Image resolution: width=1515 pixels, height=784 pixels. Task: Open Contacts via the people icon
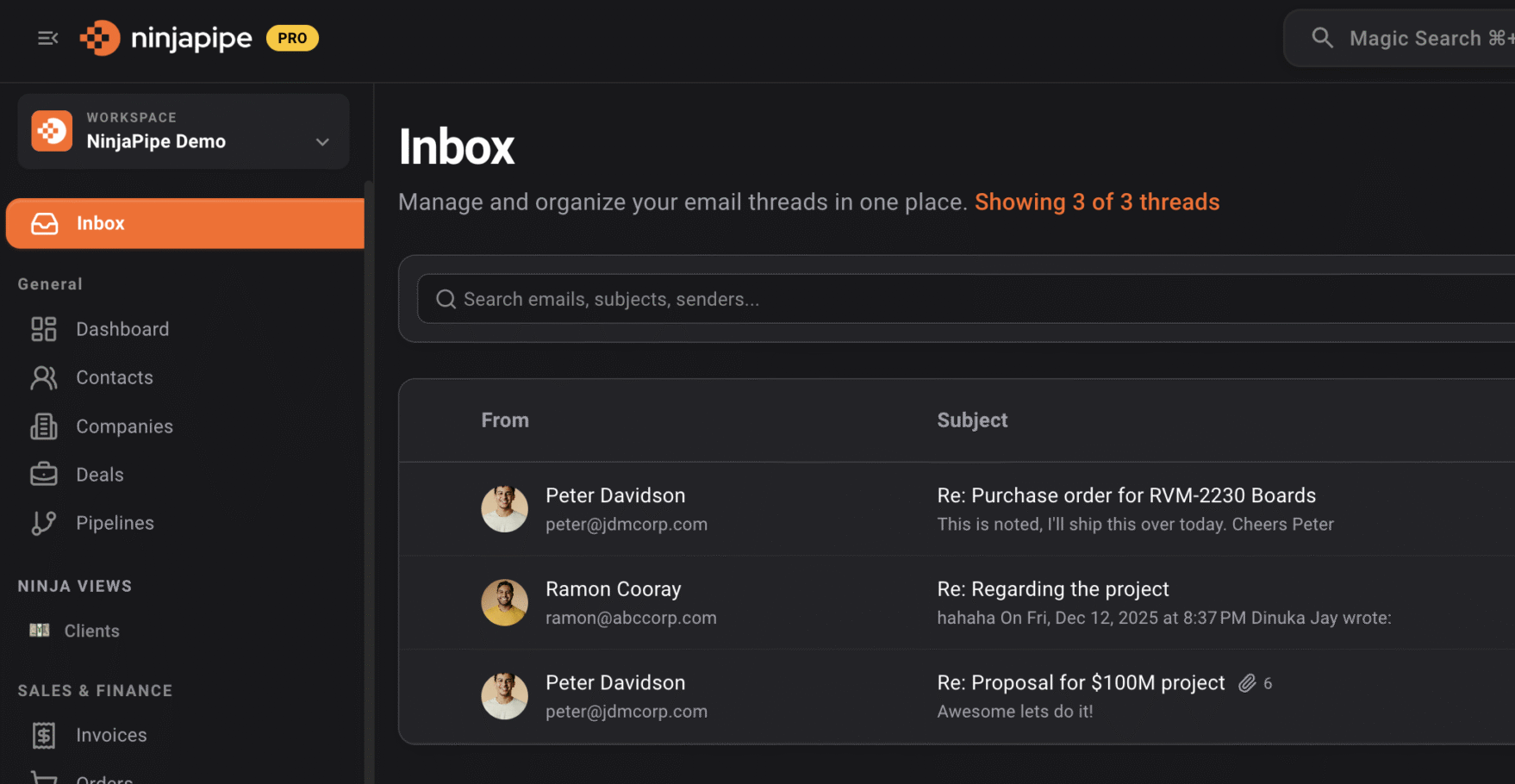44,378
